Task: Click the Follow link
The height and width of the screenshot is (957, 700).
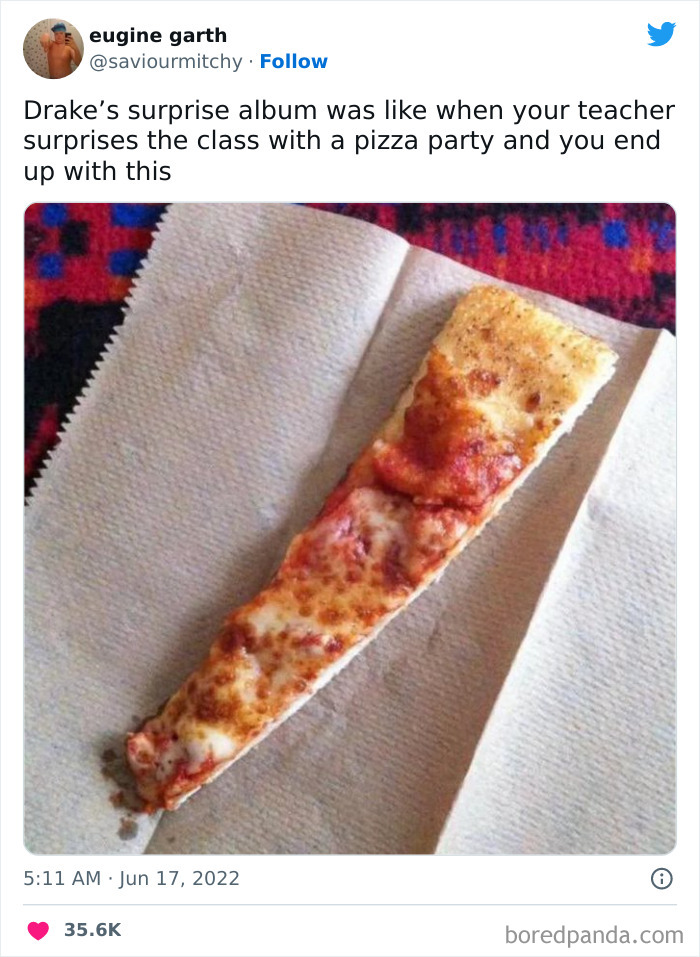Action: coord(294,62)
